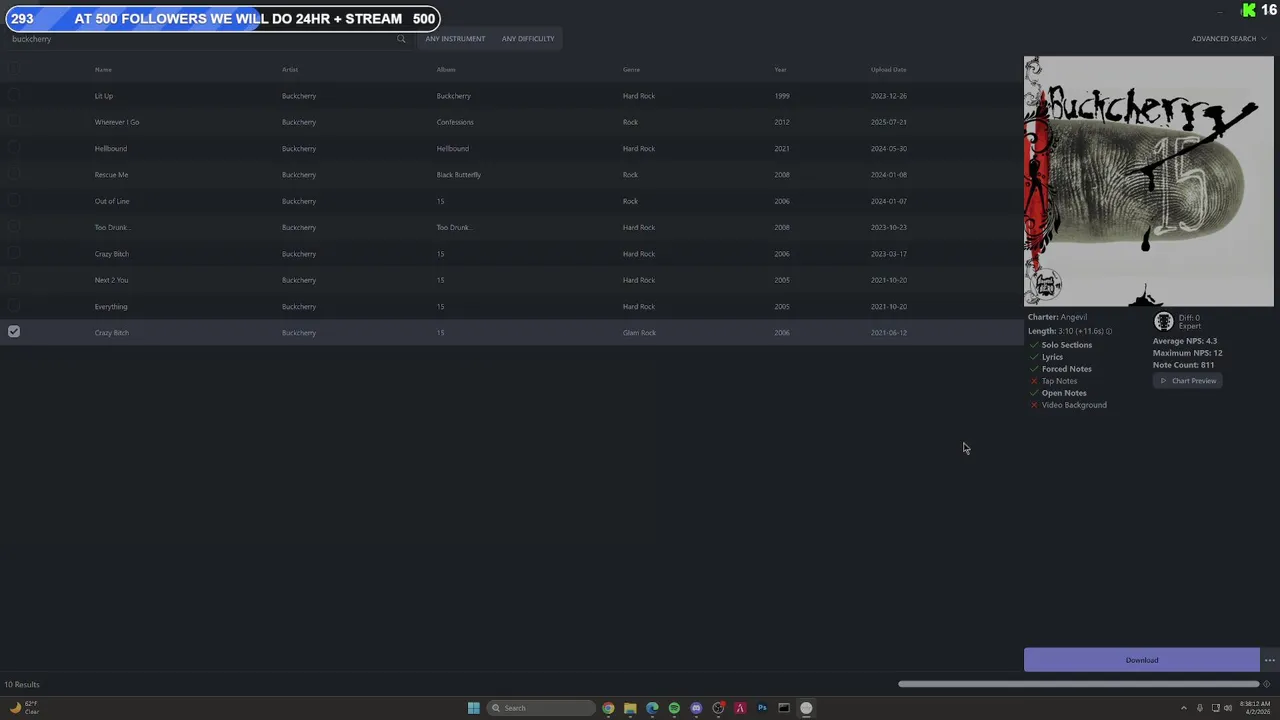Image resolution: width=1280 pixels, height=720 pixels.
Task: Play the Chart Preview
Action: [x=1187, y=381]
